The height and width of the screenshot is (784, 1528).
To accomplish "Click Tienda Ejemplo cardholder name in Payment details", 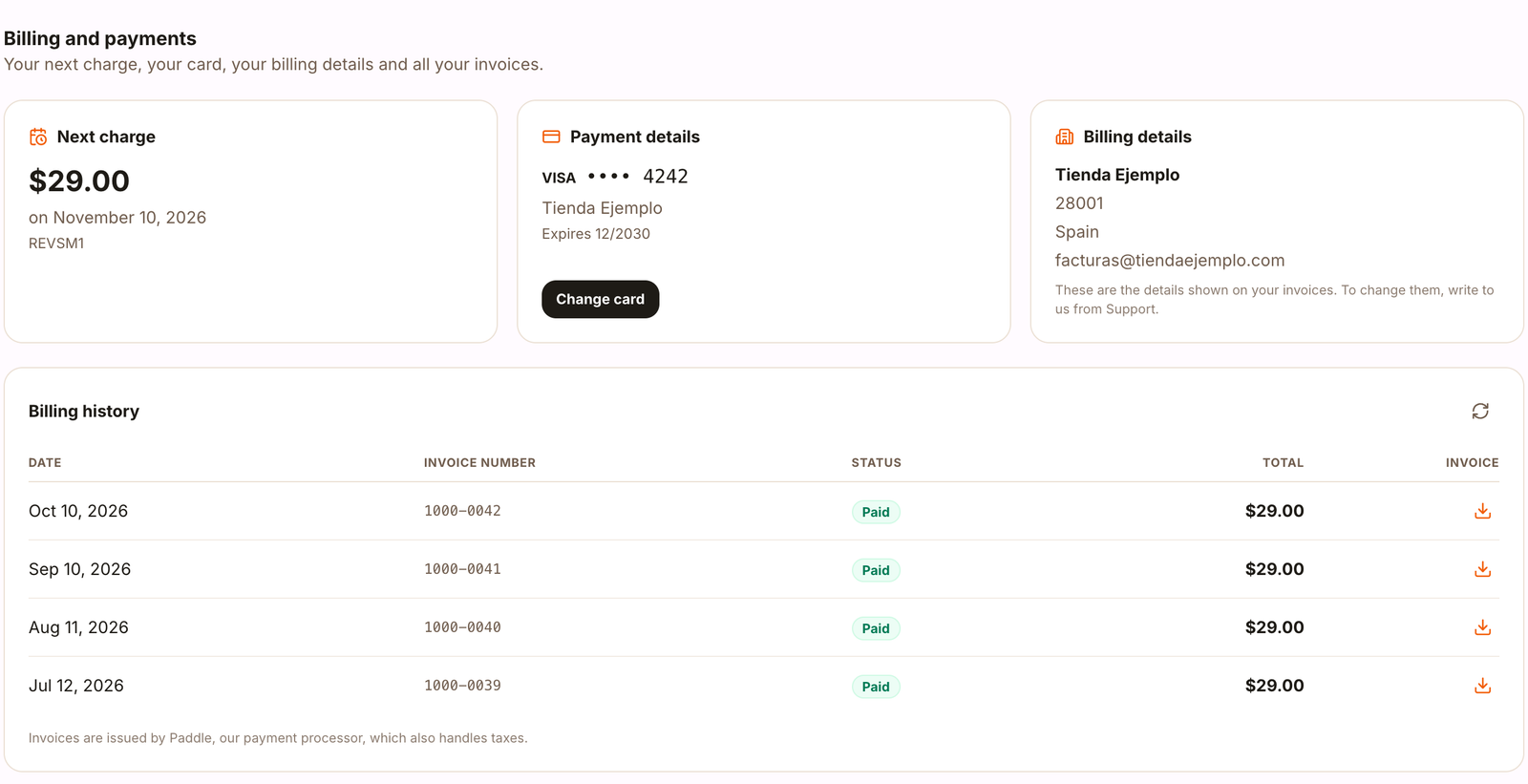I will pyautogui.click(x=602, y=208).
